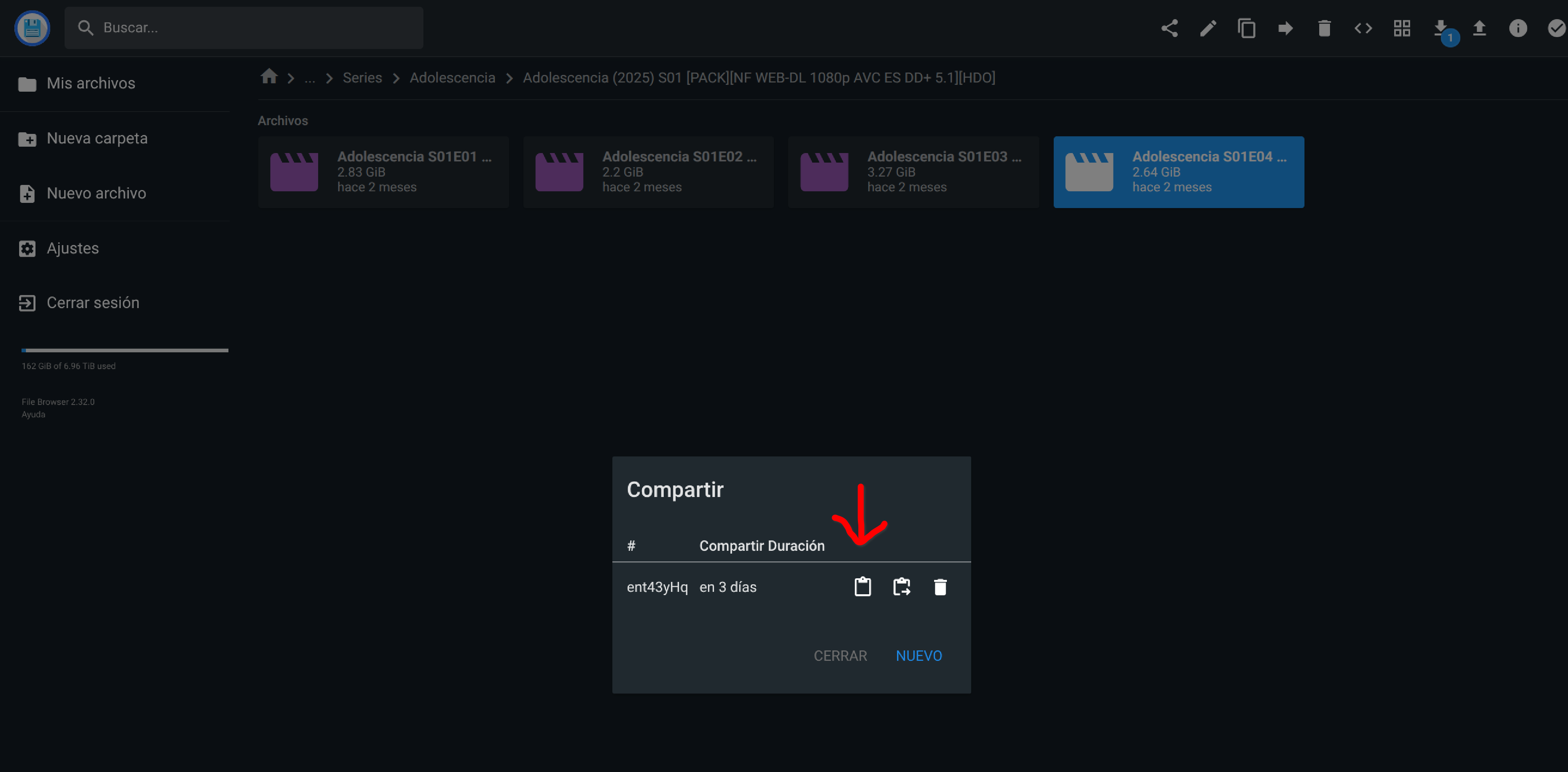
Task: Switch view mode grid icon
Action: point(1402,28)
